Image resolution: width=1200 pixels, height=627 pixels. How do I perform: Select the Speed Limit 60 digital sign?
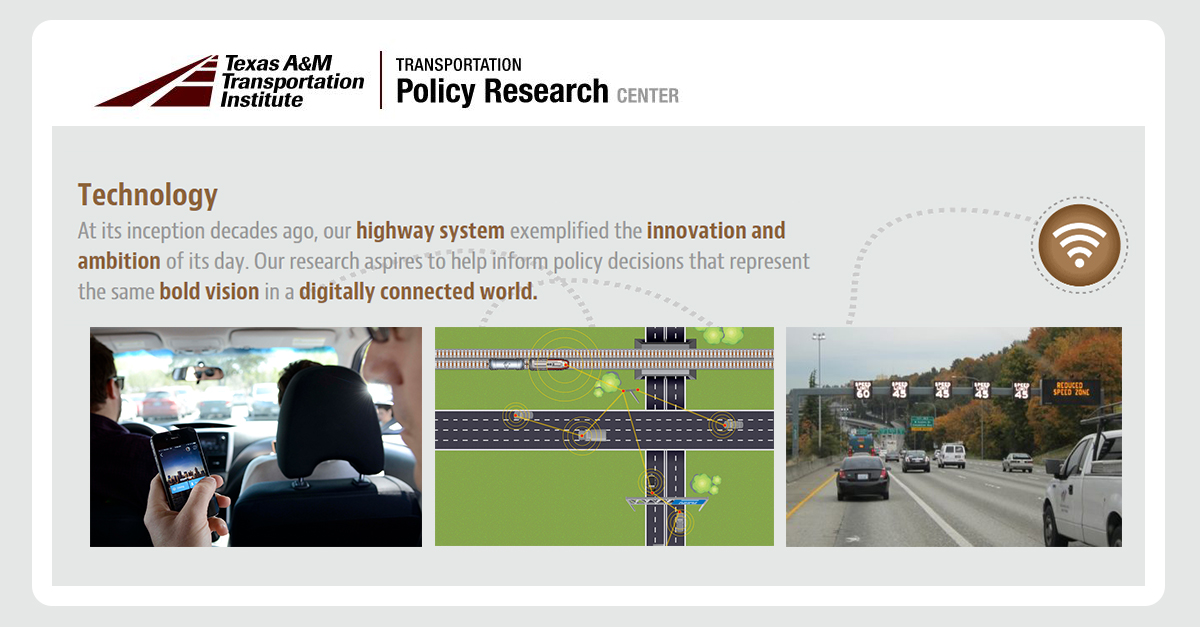coord(861,390)
